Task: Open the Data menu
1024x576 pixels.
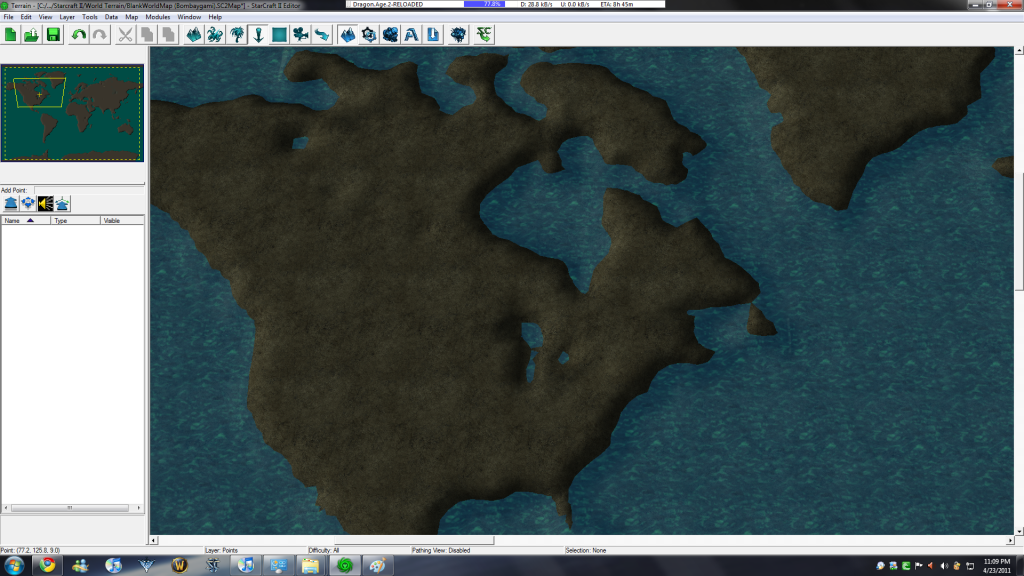Action: click(x=112, y=17)
